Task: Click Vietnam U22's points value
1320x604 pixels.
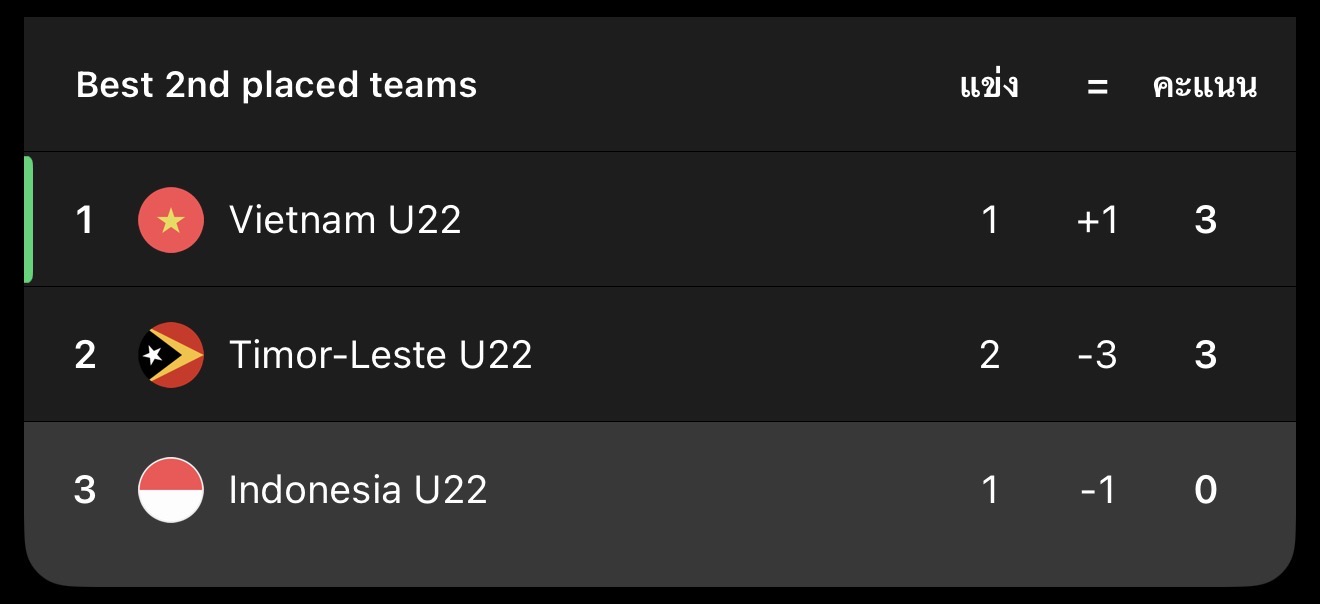Action: click(x=1205, y=220)
